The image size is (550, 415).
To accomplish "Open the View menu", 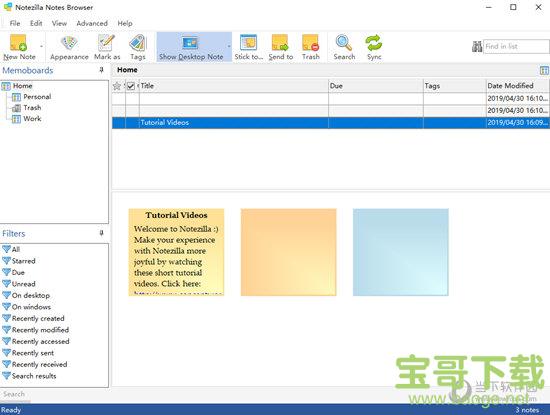I will click(x=59, y=24).
